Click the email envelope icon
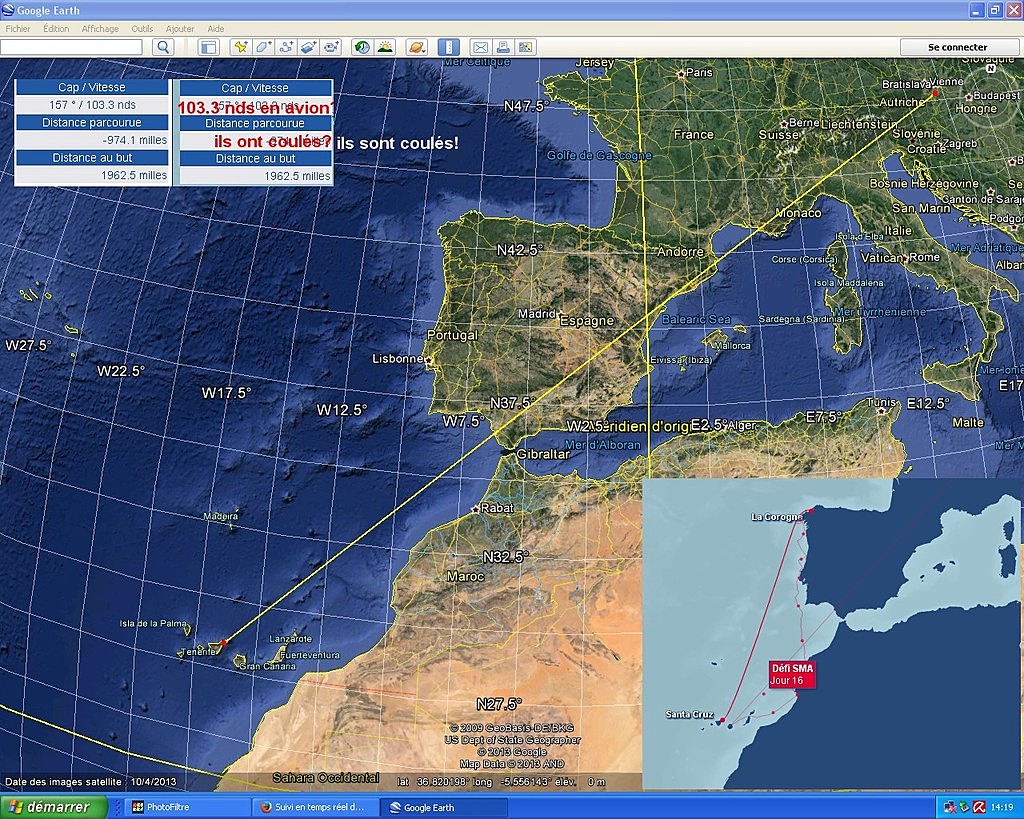The height and width of the screenshot is (819, 1024). 480,47
